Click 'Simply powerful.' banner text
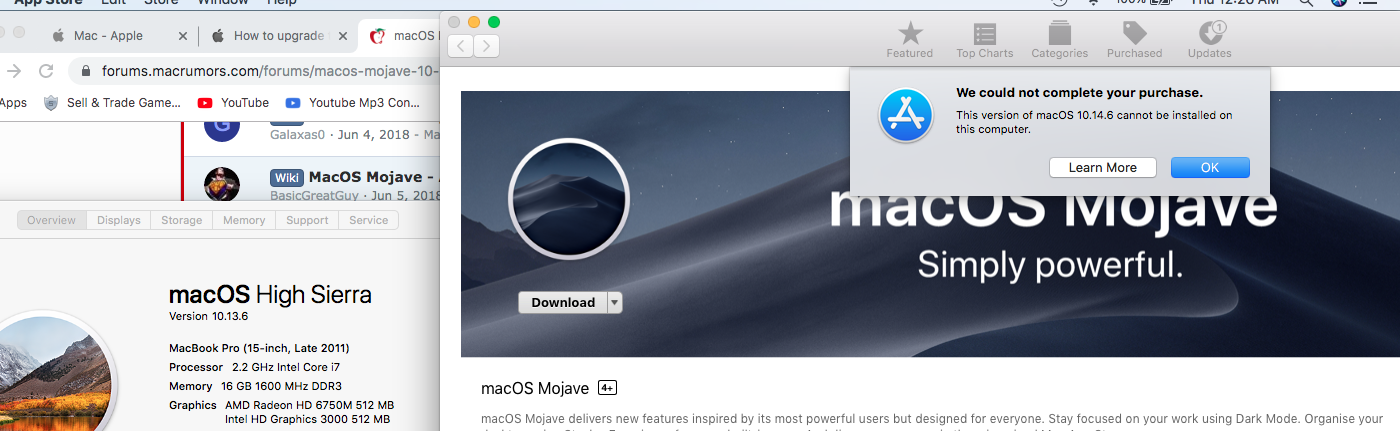Screen dimensions: 1400x431 pyautogui.click(x=1050, y=263)
